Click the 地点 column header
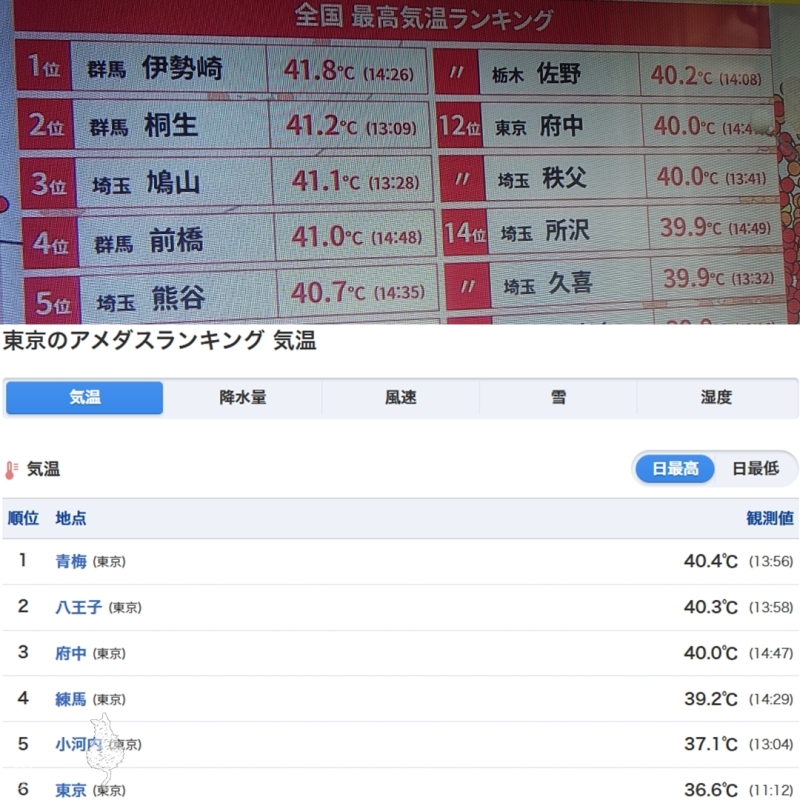The height and width of the screenshot is (800, 800). pyautogui.click(x=71, y=518)
